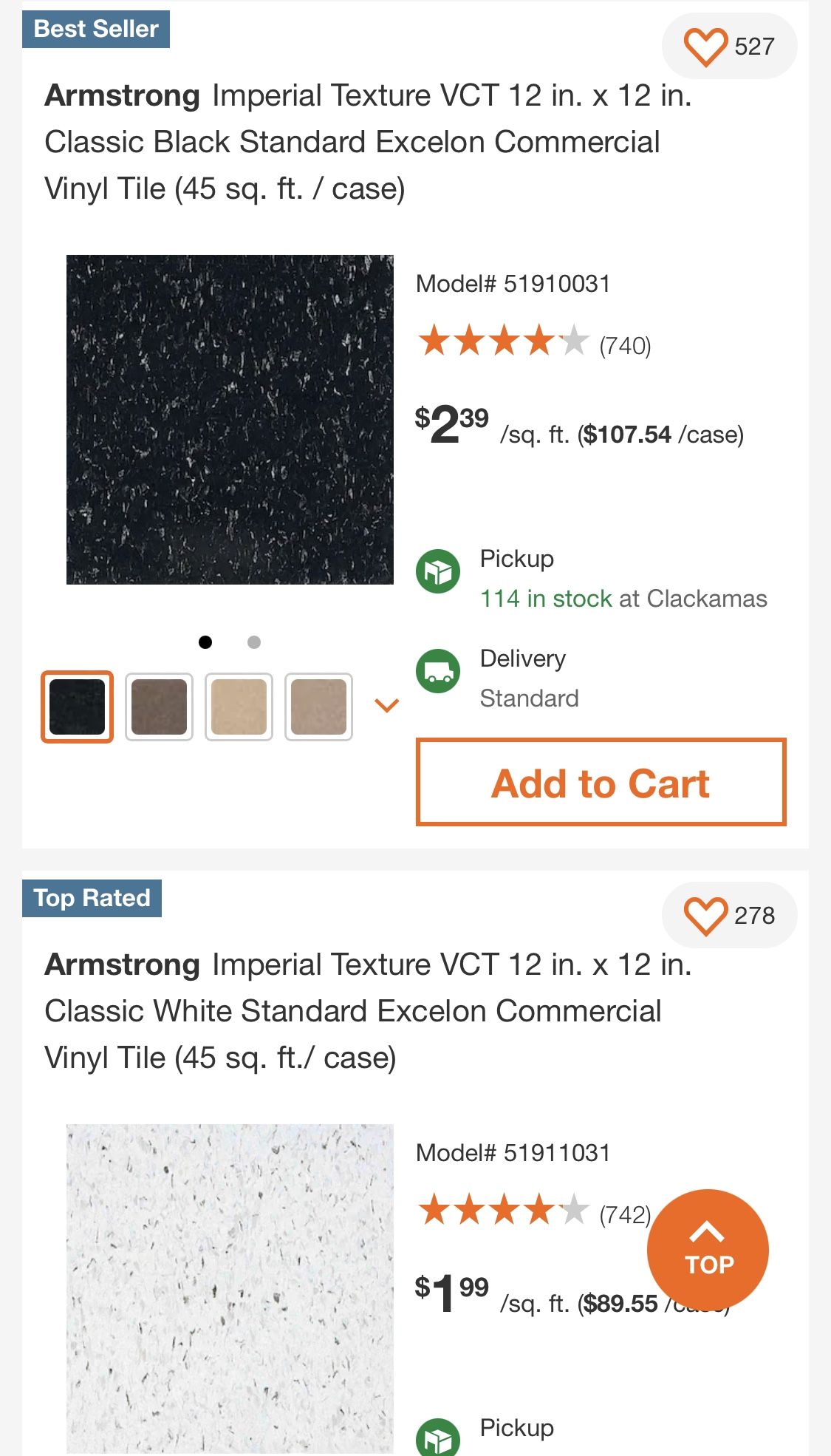Image resolution: width=831 pixels, height=1456 pixels.
Task: Select the fourth taupe color swatch
Action: coord(318,707)
